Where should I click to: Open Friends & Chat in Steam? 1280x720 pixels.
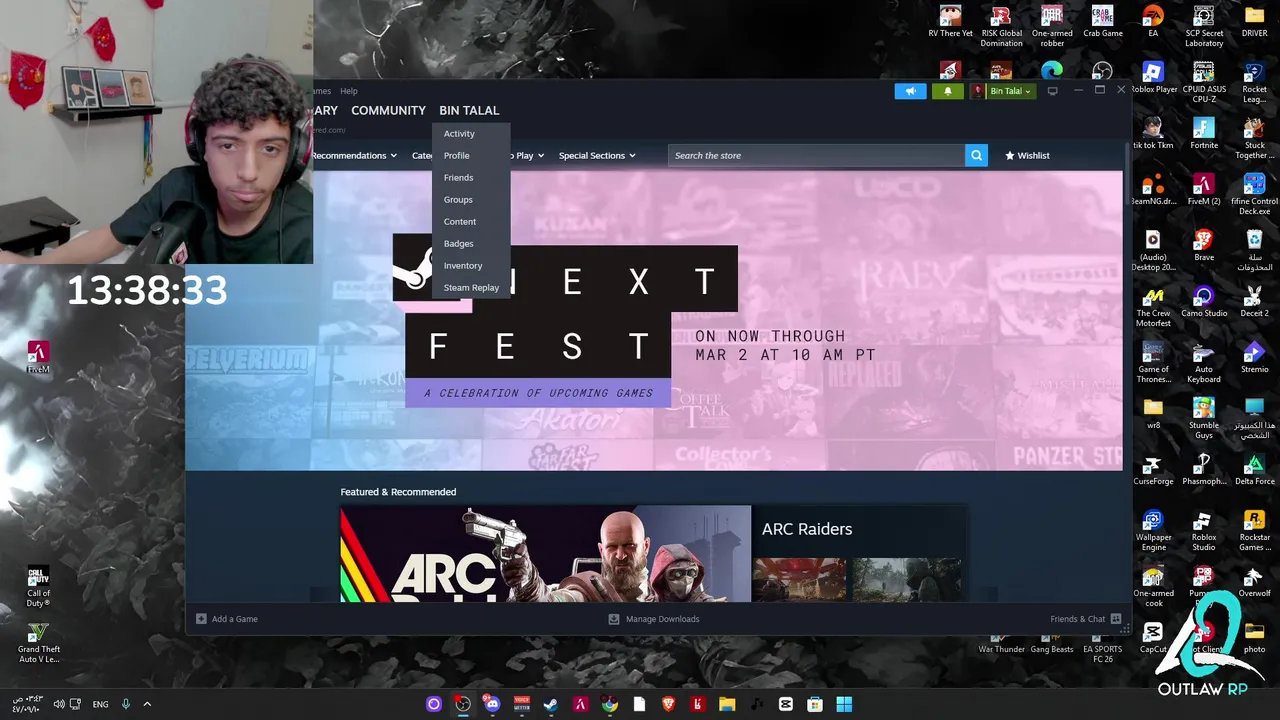(1085, 619)
